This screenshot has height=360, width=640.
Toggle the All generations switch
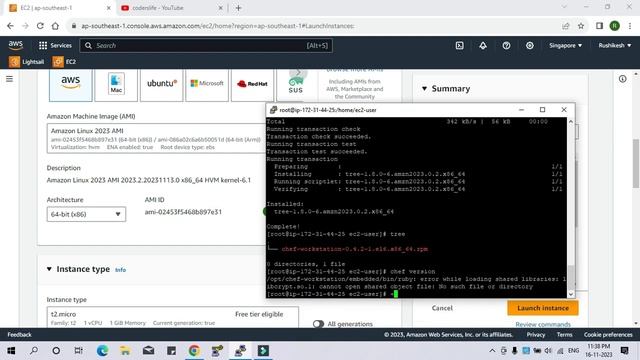pos(318,324)
